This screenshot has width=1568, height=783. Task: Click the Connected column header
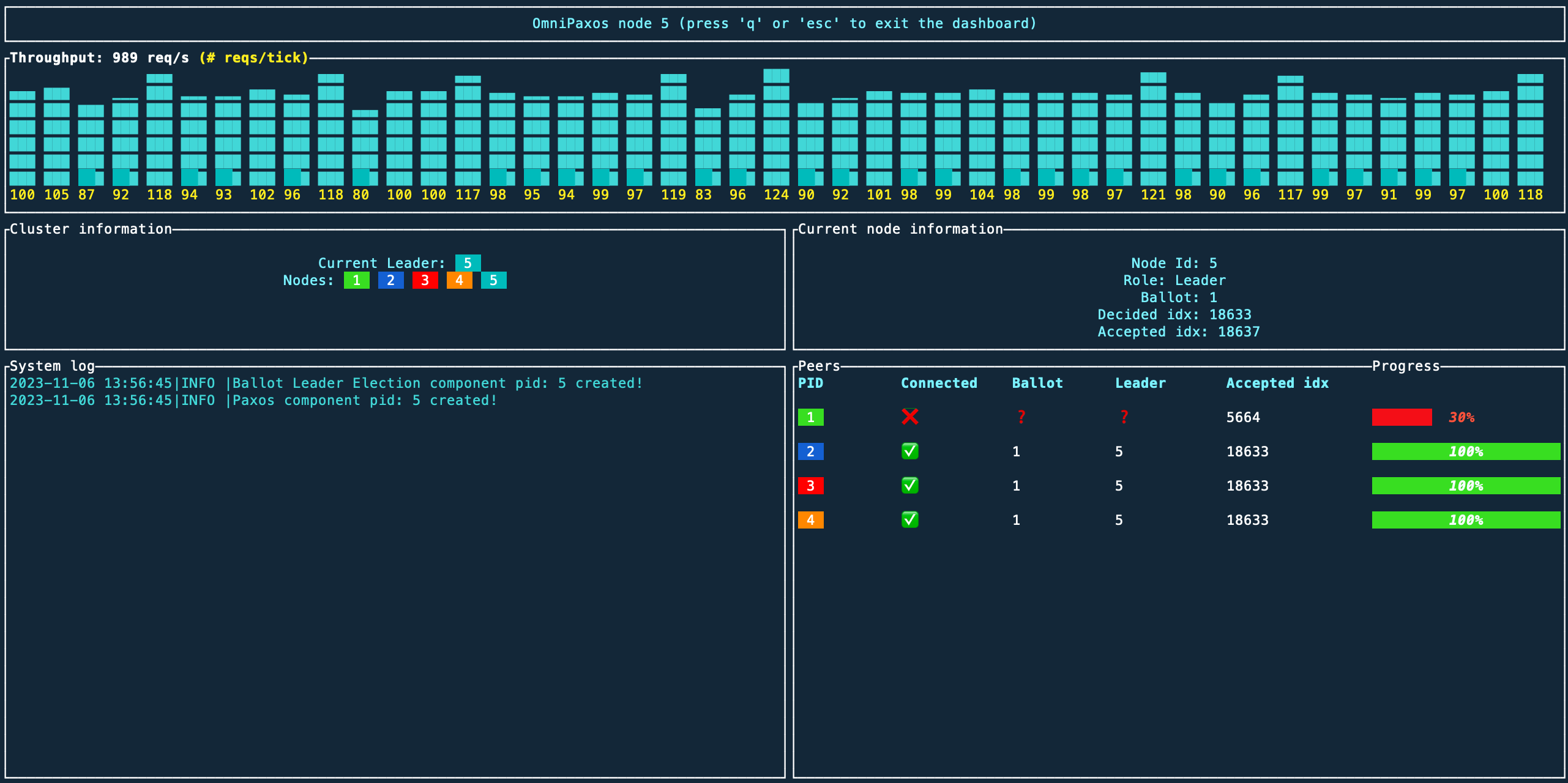pos(939,383)
